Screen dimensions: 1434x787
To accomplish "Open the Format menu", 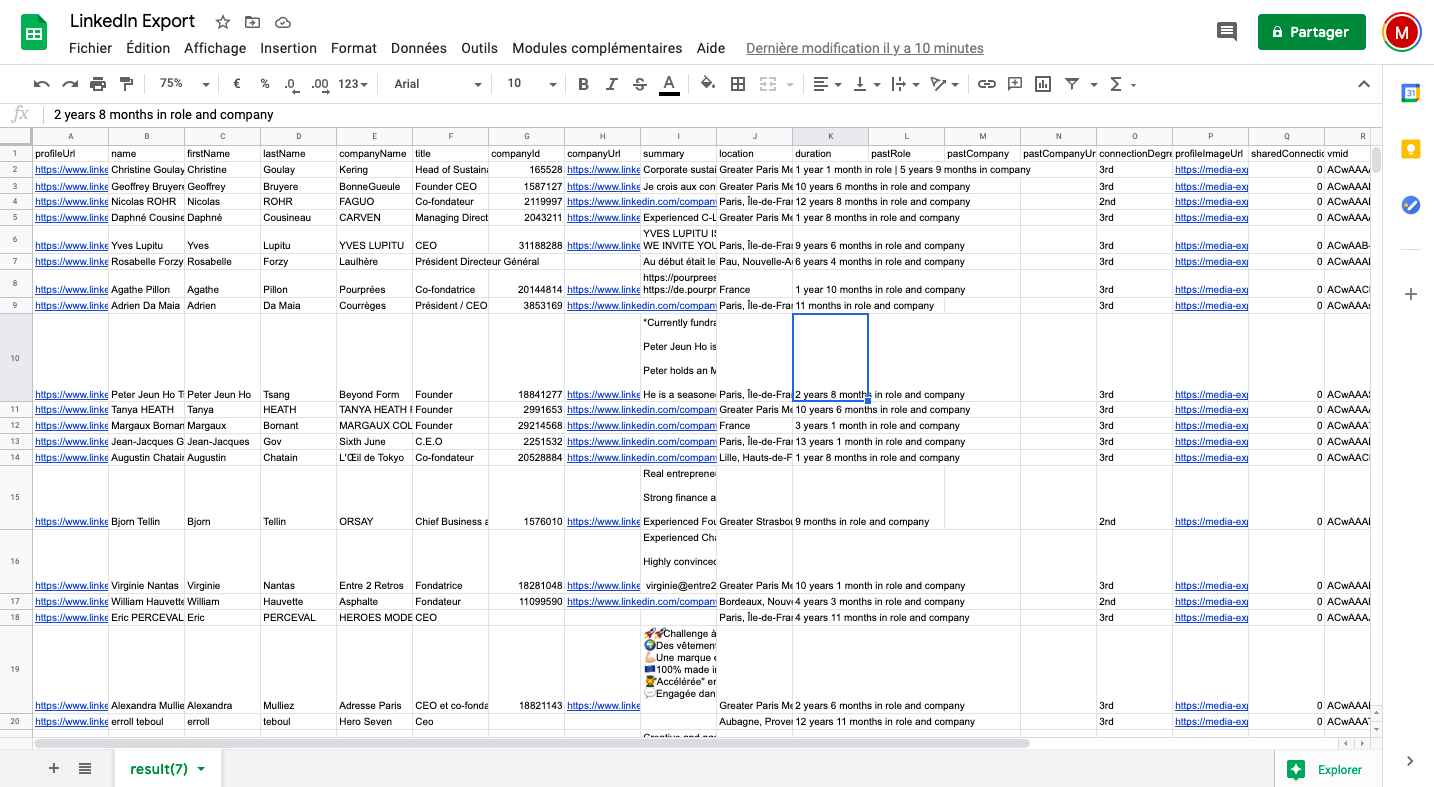I will [354, 48].
